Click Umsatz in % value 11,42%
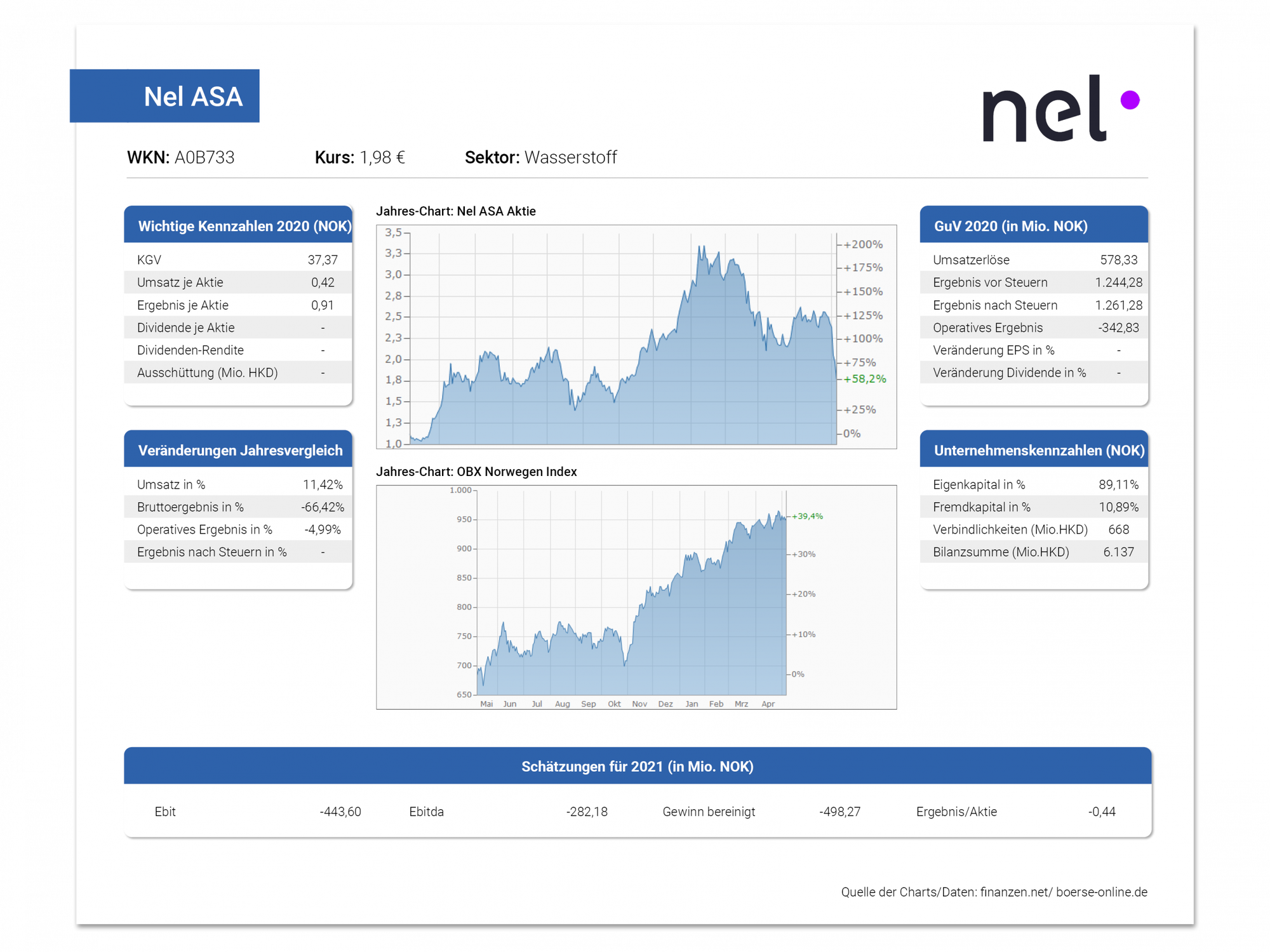 point(323,485)
